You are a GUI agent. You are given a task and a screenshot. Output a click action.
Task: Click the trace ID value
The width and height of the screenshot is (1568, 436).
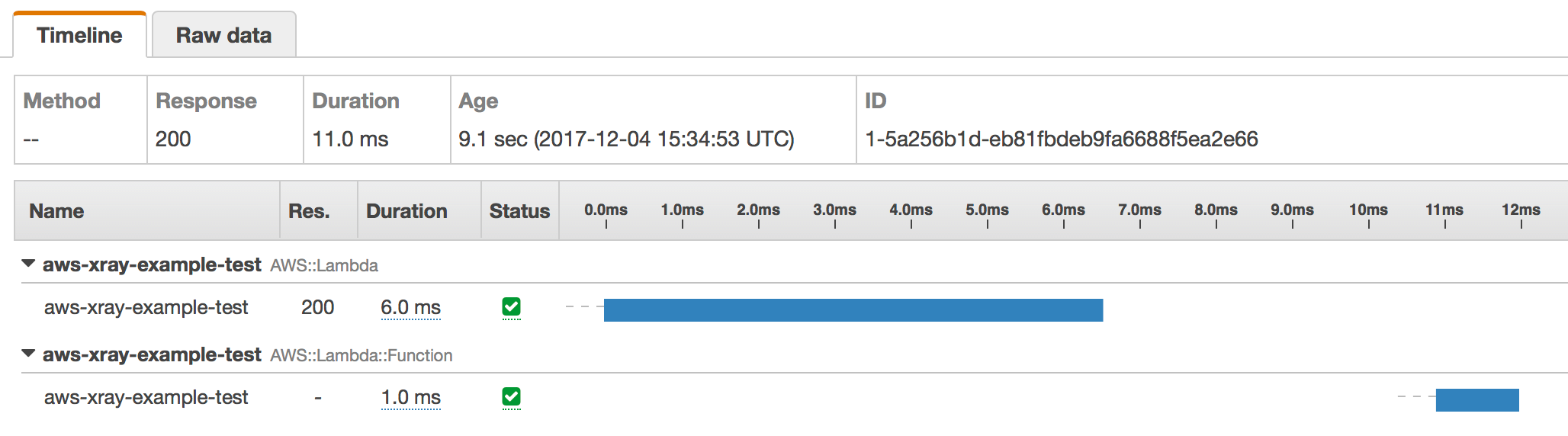click(x=1061, y=139)
